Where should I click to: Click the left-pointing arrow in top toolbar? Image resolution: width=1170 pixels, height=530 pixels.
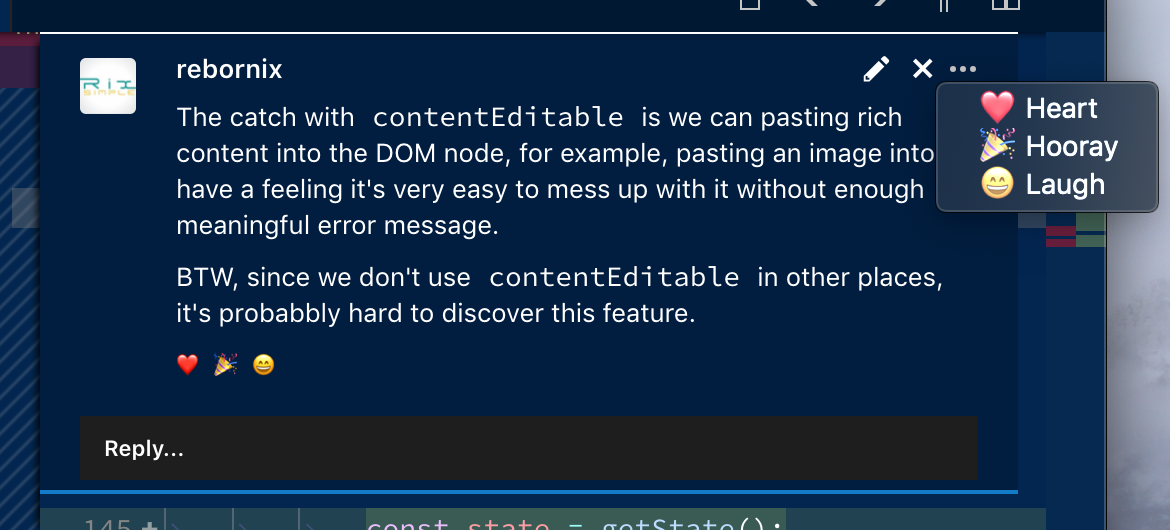pos(812,4)
